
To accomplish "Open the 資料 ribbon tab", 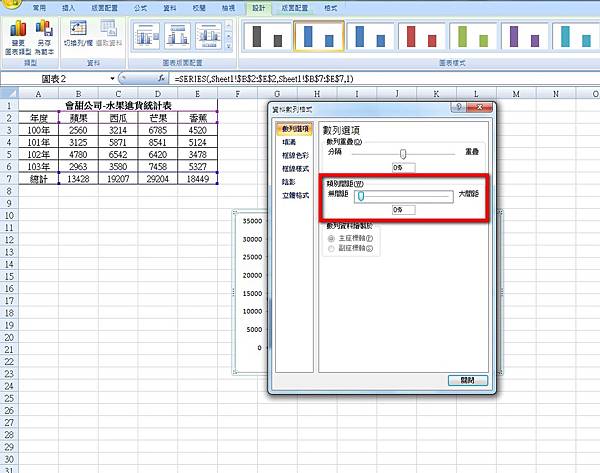I will (170, 7).
